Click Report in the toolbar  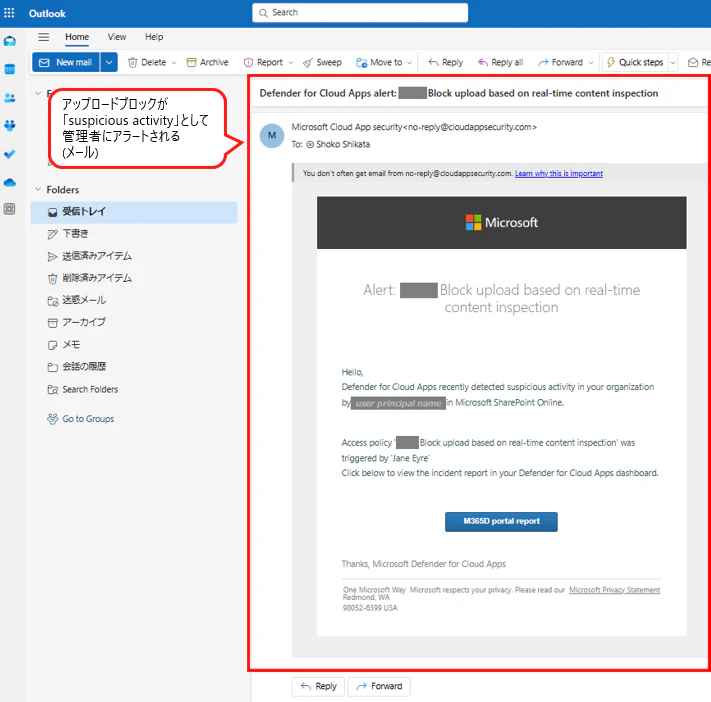click(x=263, y=62)
